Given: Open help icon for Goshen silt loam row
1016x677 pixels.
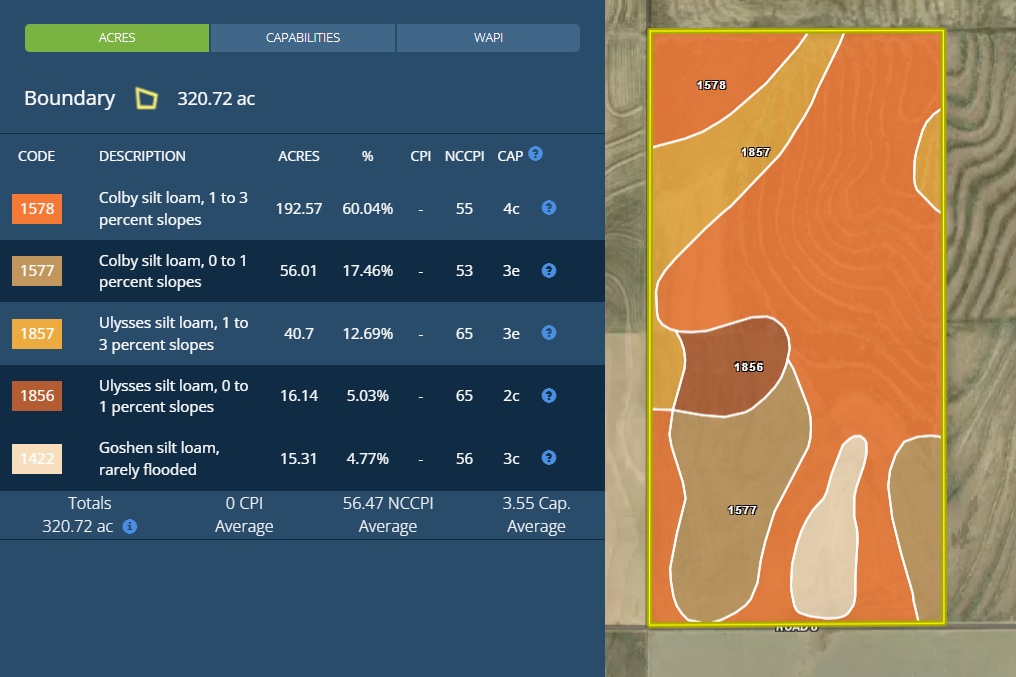Looking at the screenshot, I should pos(548,458).
